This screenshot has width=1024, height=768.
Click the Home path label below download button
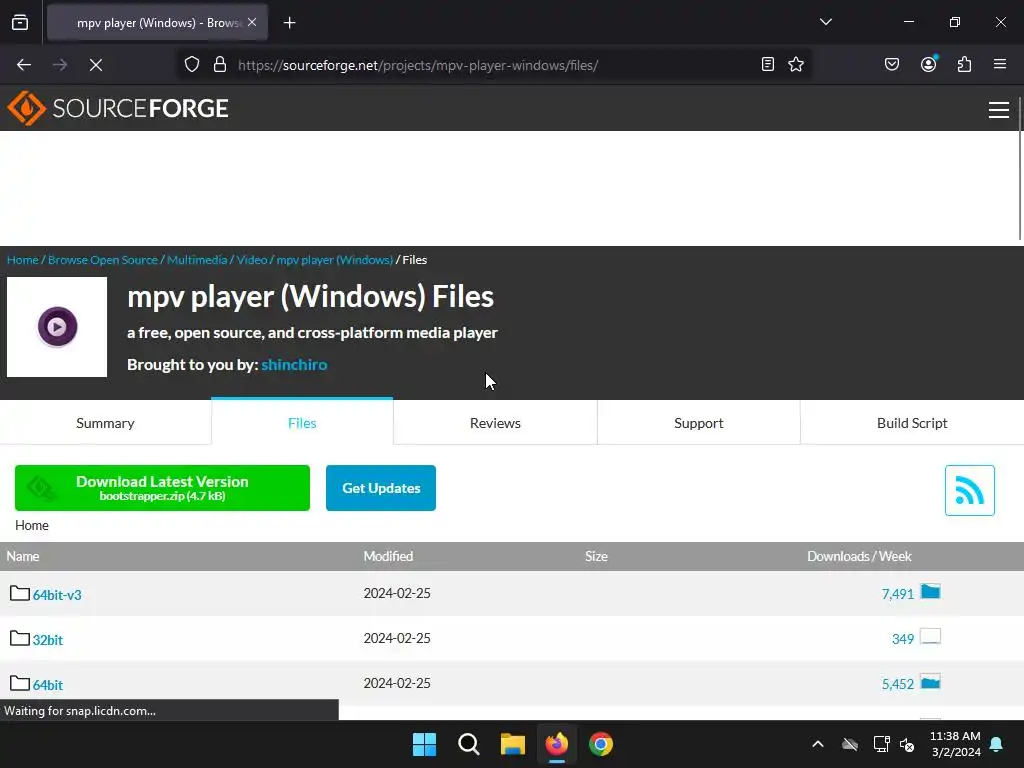(x=32, y=525)
